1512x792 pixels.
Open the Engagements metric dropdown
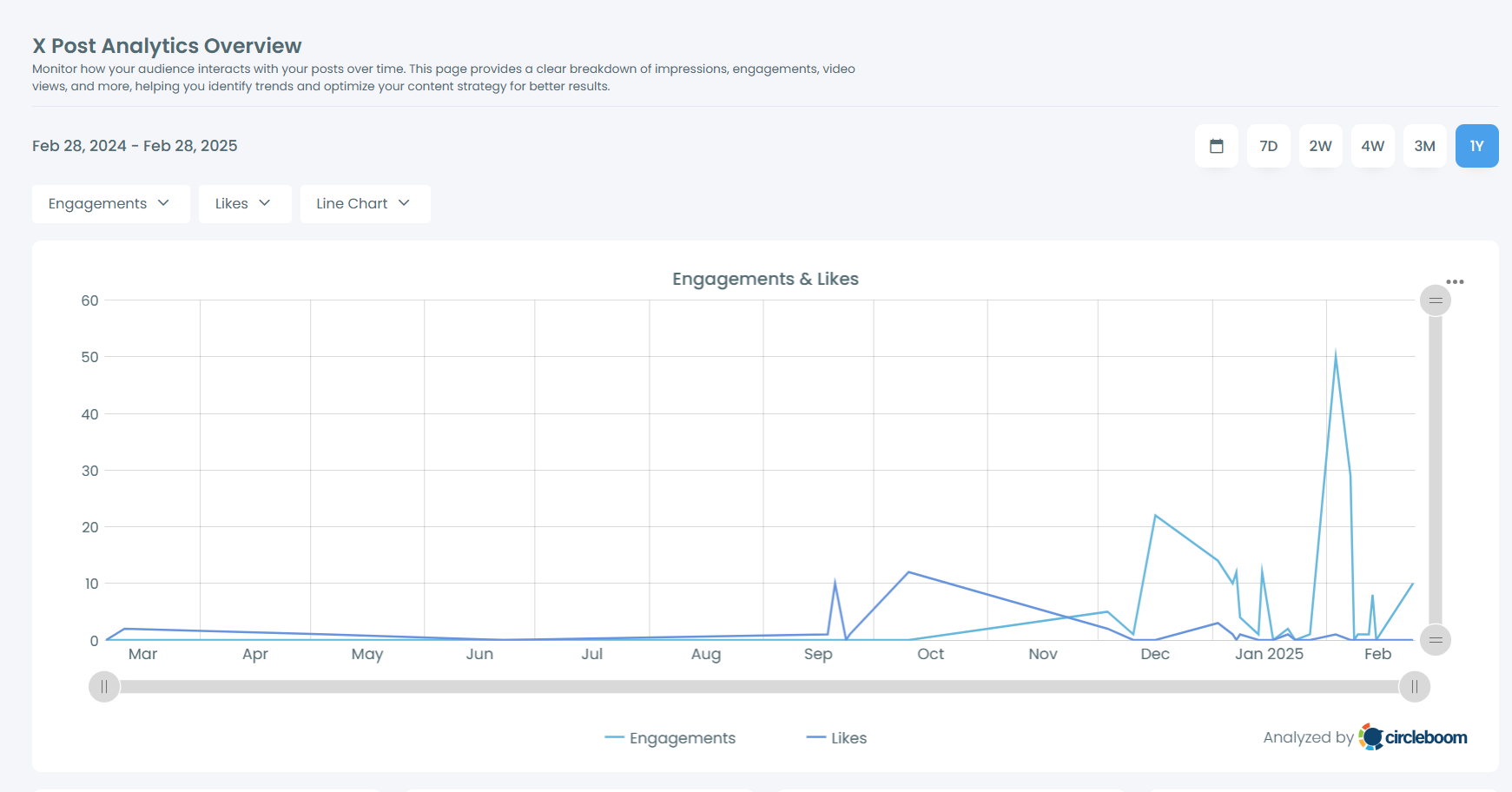click(x=110, y=203)
